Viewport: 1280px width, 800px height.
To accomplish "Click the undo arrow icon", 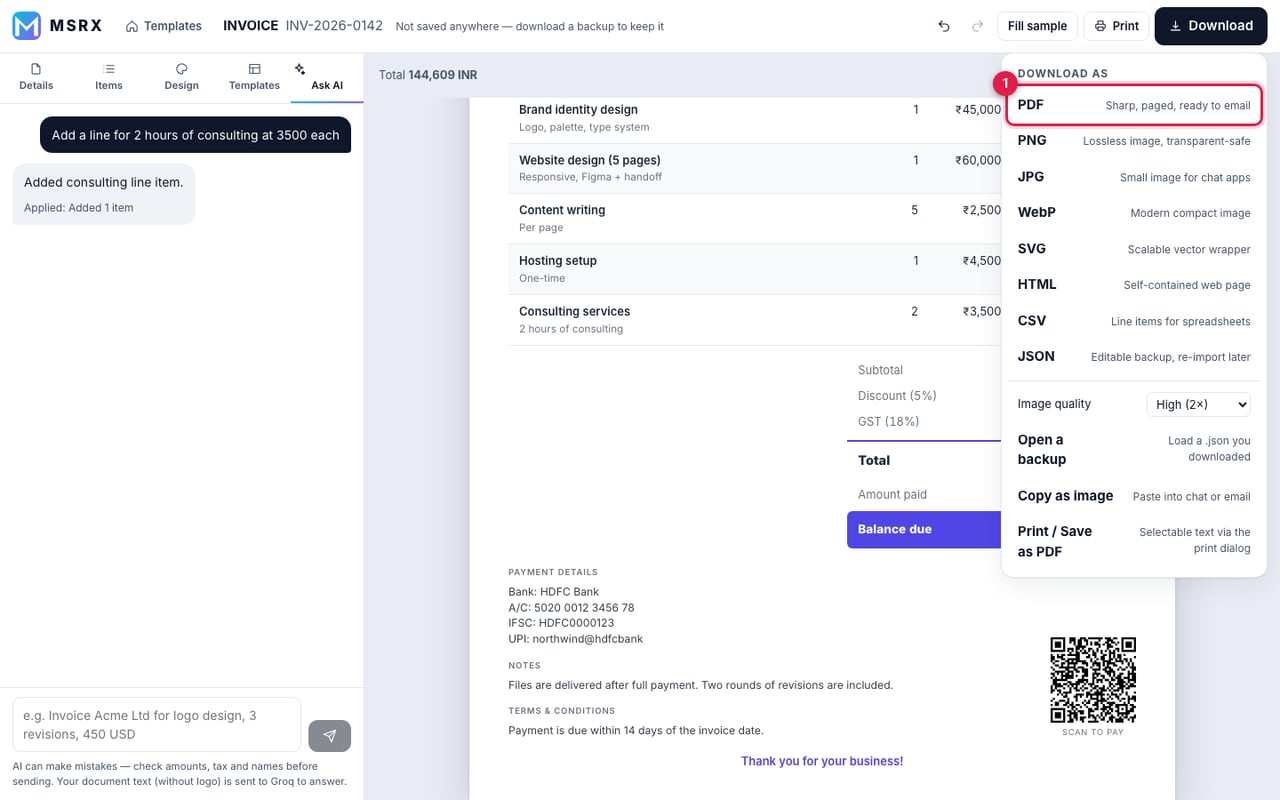I will 944,26.
